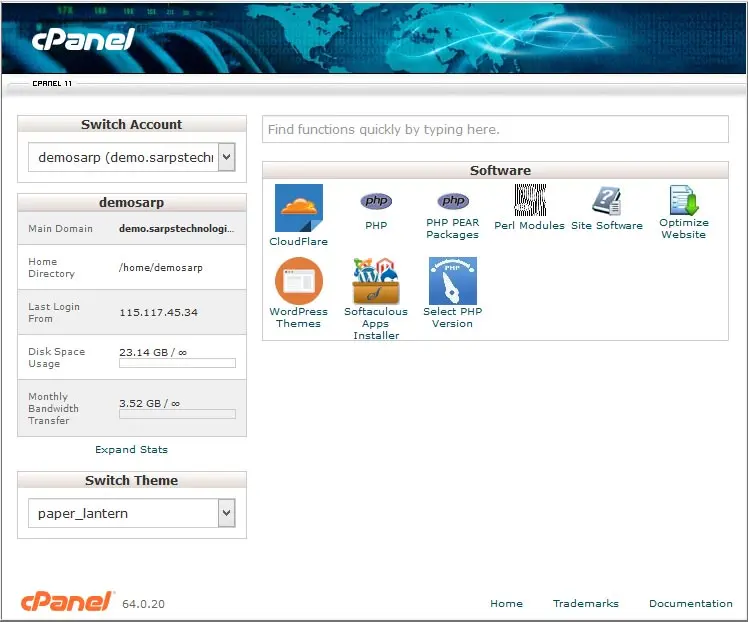
Task: Open the Switch Account dropdown
Action: click(x=132, y=157)
